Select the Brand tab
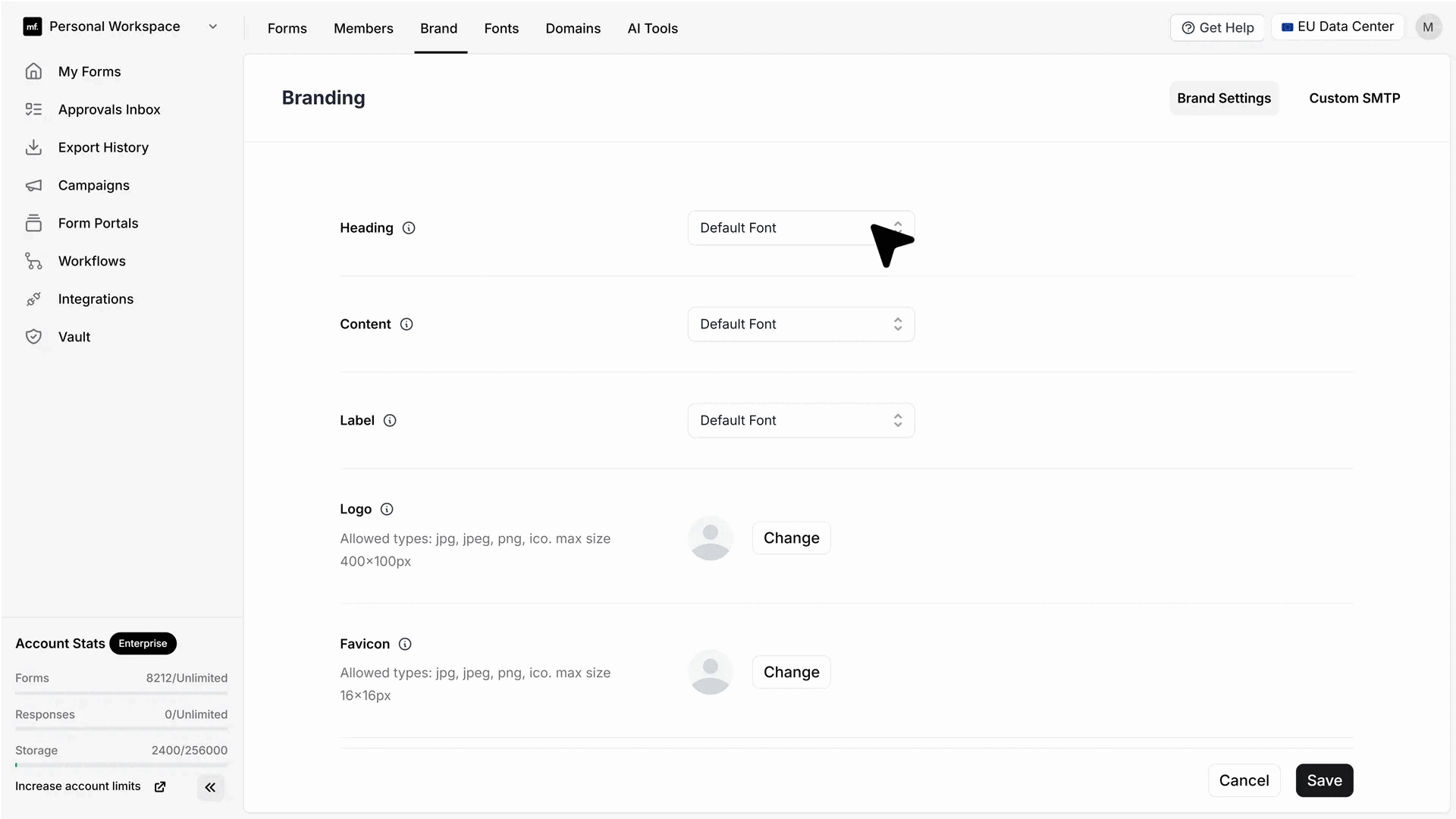The height and width of the screenshot is (819, 1456). [439, 28]
